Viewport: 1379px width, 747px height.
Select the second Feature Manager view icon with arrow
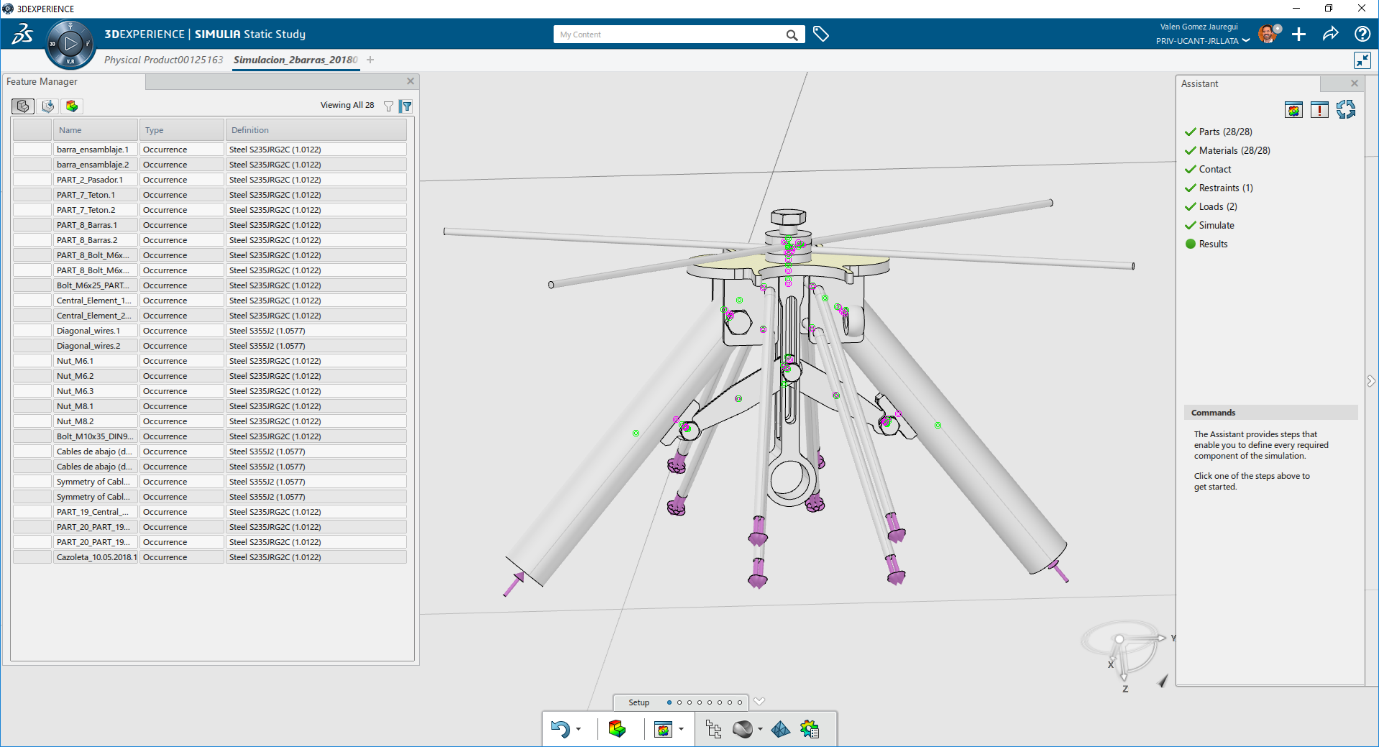(47, 105)
